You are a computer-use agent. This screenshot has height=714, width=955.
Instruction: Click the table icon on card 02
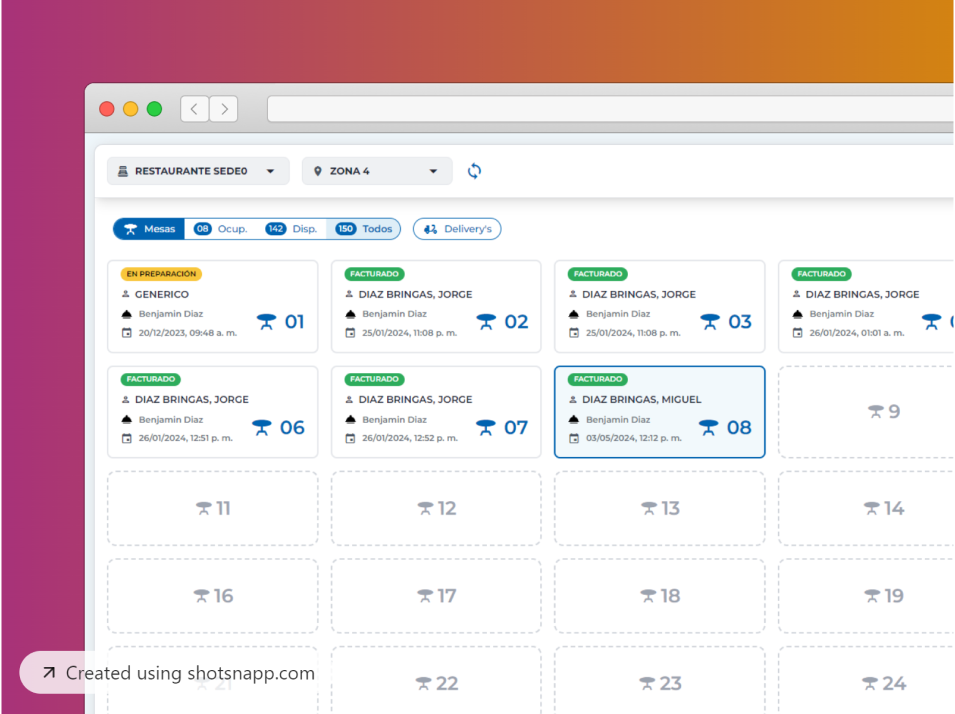(x=486, y=322)
